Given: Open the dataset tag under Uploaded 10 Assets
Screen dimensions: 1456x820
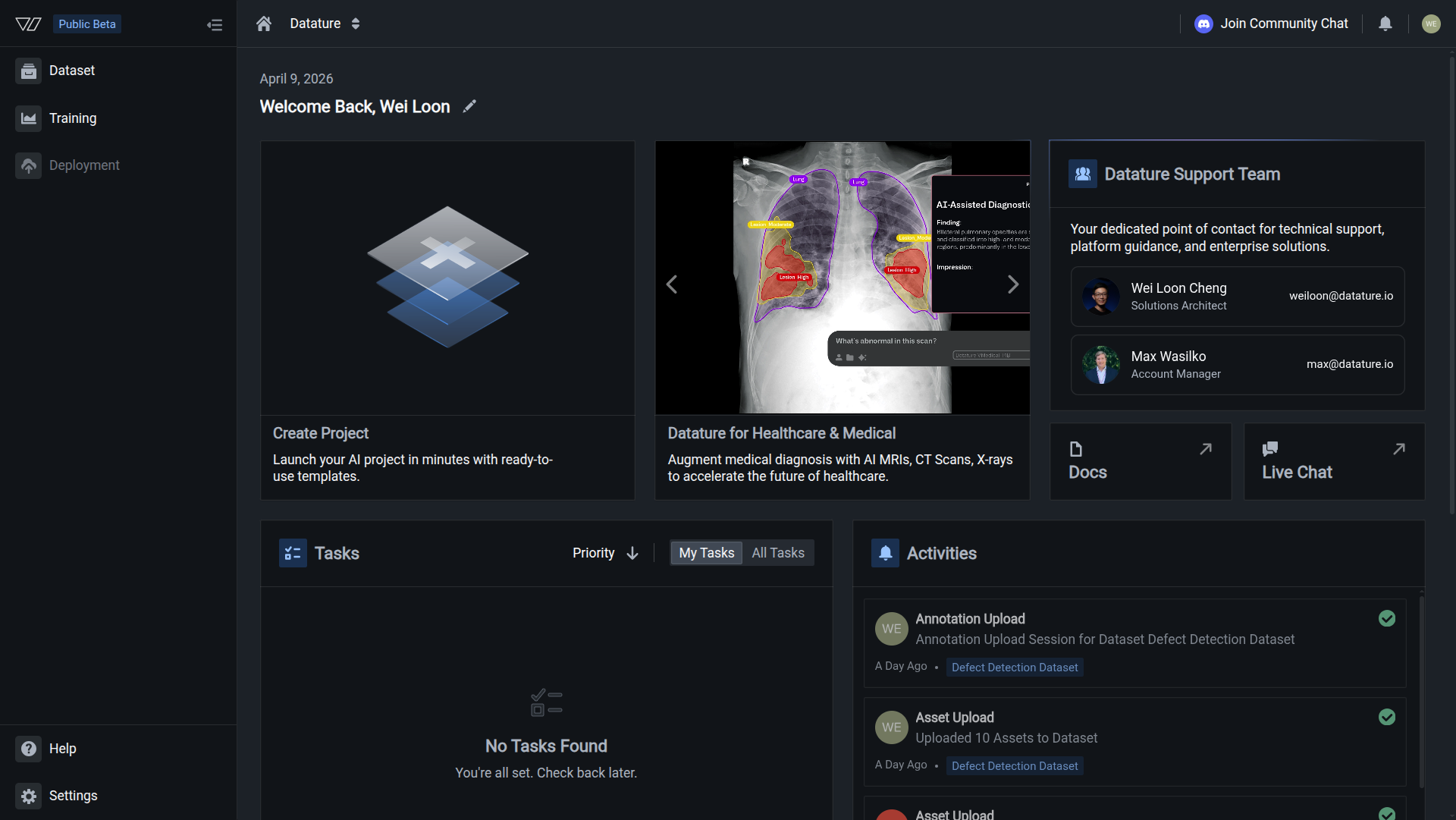Looking at the screenshot, I should [x=1015, y=766].
